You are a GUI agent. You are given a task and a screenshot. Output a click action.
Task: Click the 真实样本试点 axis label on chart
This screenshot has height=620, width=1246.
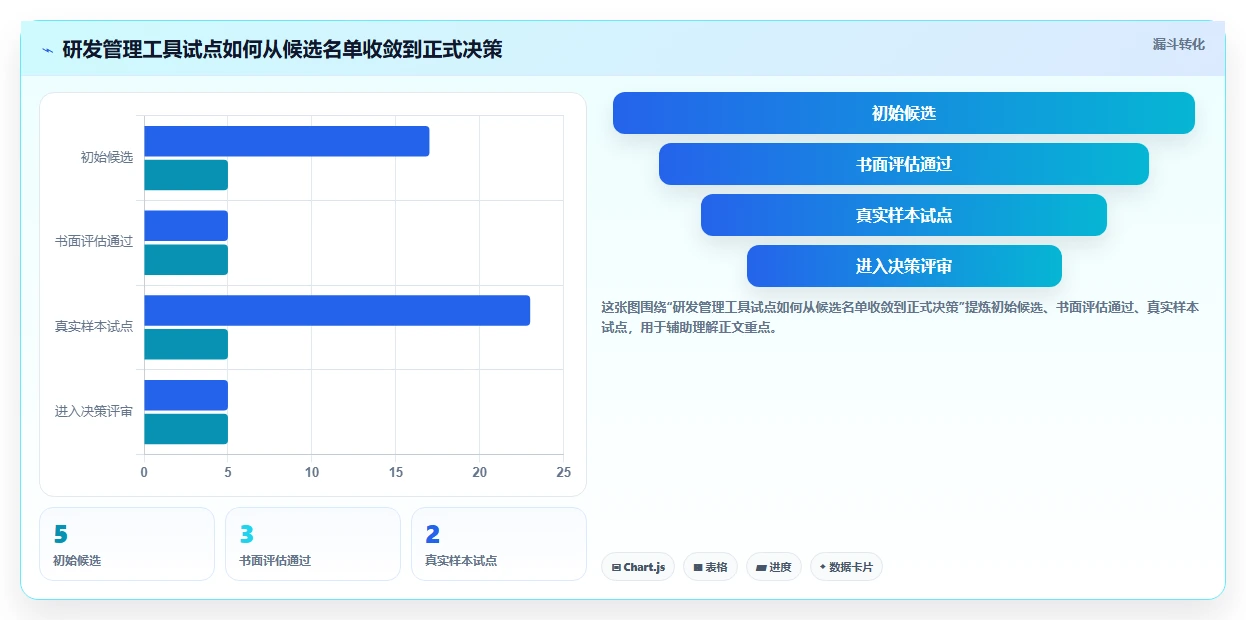[x=94, y=327]
